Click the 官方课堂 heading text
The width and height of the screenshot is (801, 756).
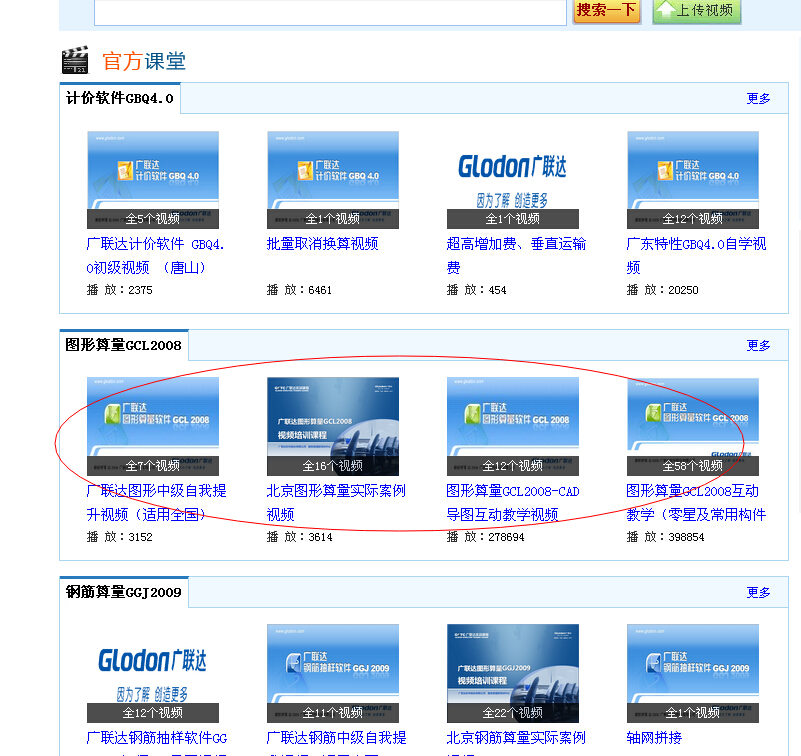pyautogui.click(x=144, y=61)
